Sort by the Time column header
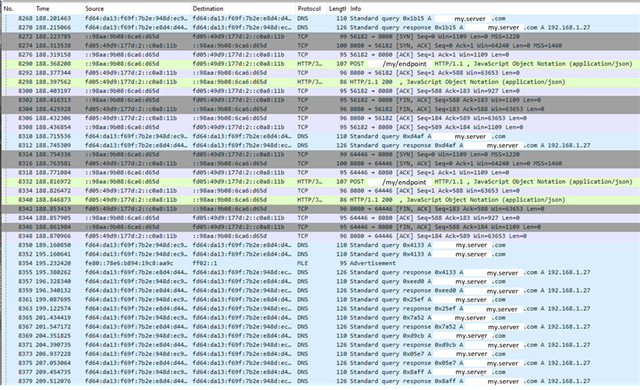640x390 pixels. click(x=58, y=9)
